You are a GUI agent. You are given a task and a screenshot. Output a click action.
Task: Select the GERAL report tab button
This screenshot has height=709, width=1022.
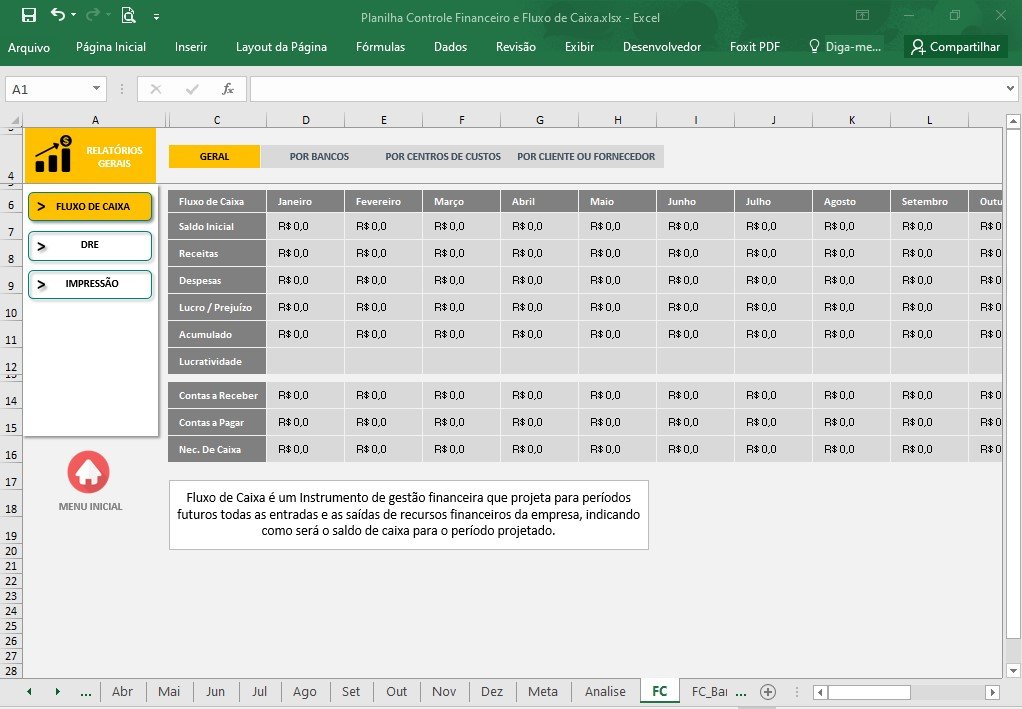pos(214,156)
